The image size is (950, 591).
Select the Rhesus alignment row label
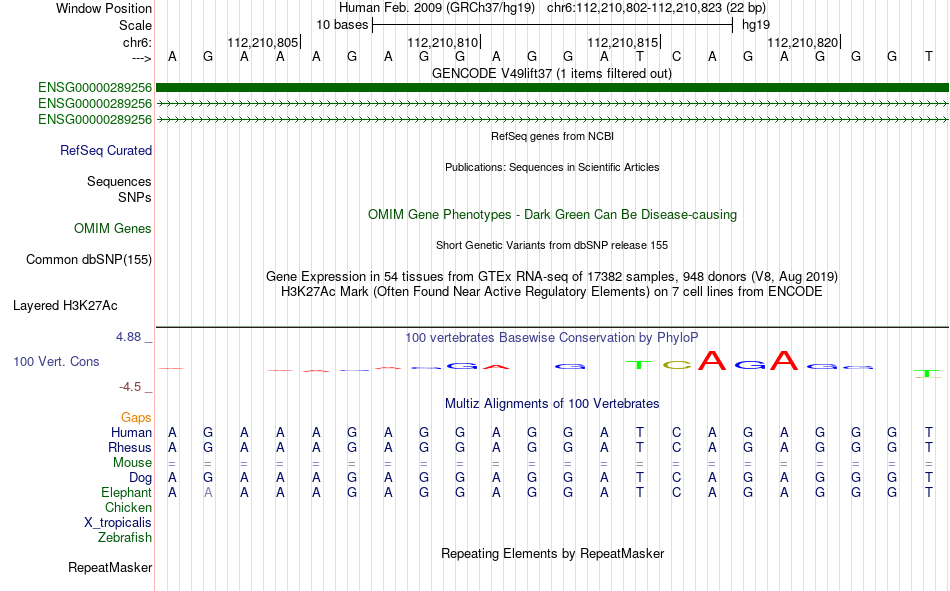(x=130, y=447)
